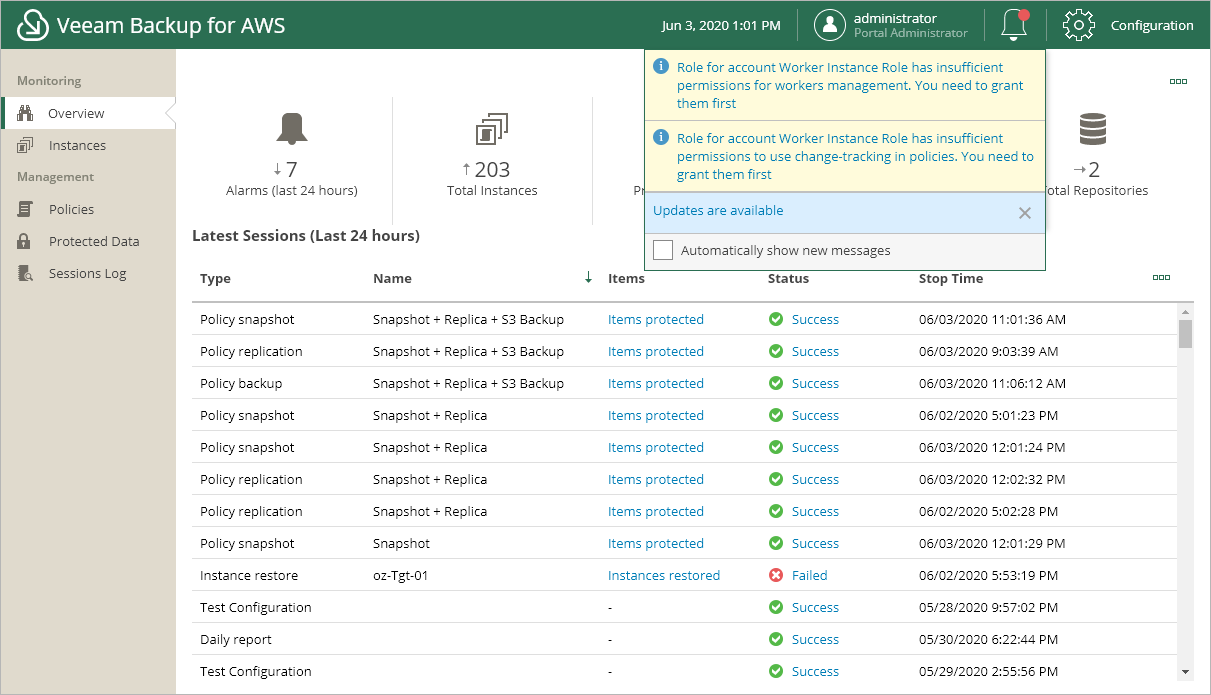Open Sessions Log section
The width and height of the screenshot is (1211, 695).
click(87, 273)
